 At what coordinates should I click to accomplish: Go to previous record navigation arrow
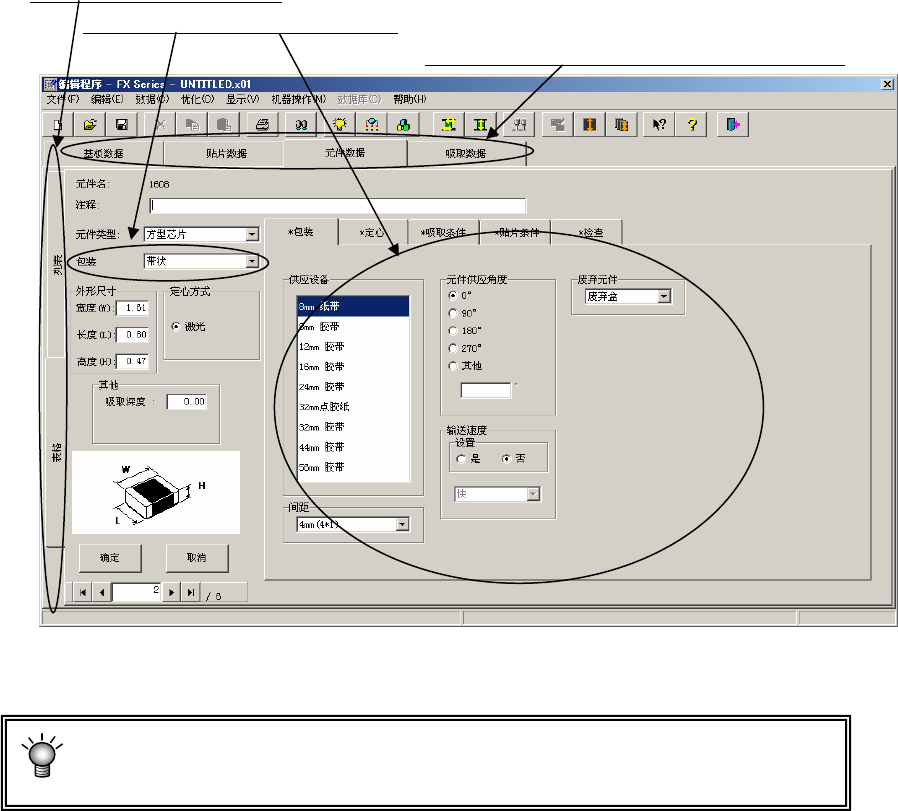click(102, 593)
